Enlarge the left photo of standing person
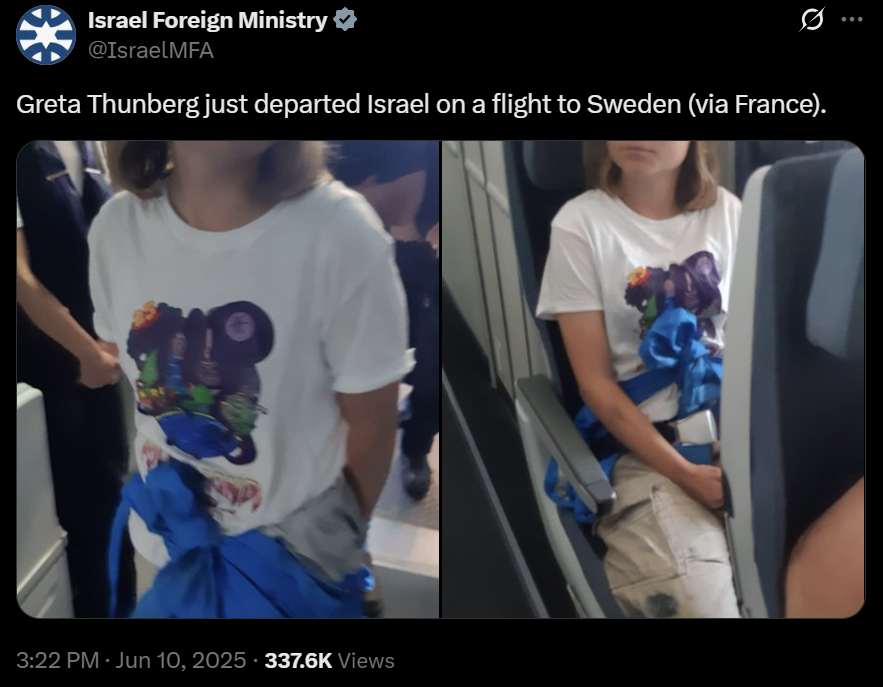This screenshot has height=687, width=883. pyautogui.click(x=228, y=379)
